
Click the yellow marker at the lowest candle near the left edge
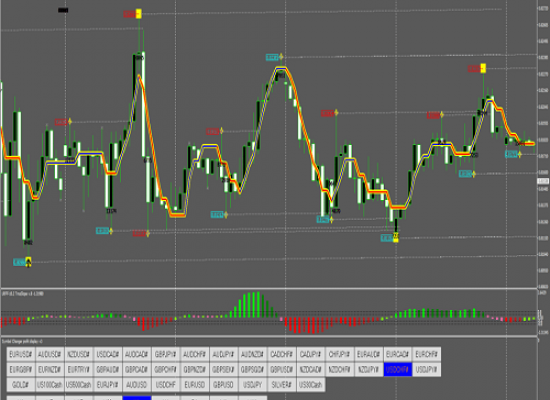(28, 261)
